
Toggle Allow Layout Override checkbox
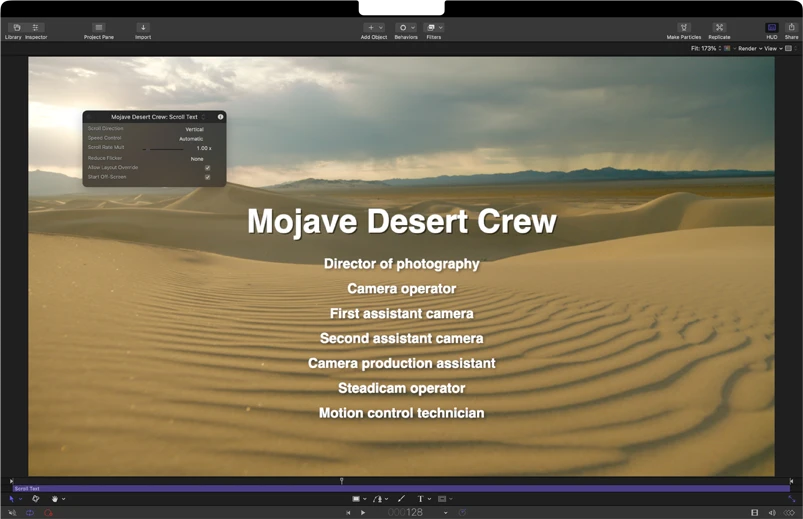tap(207, 168)
